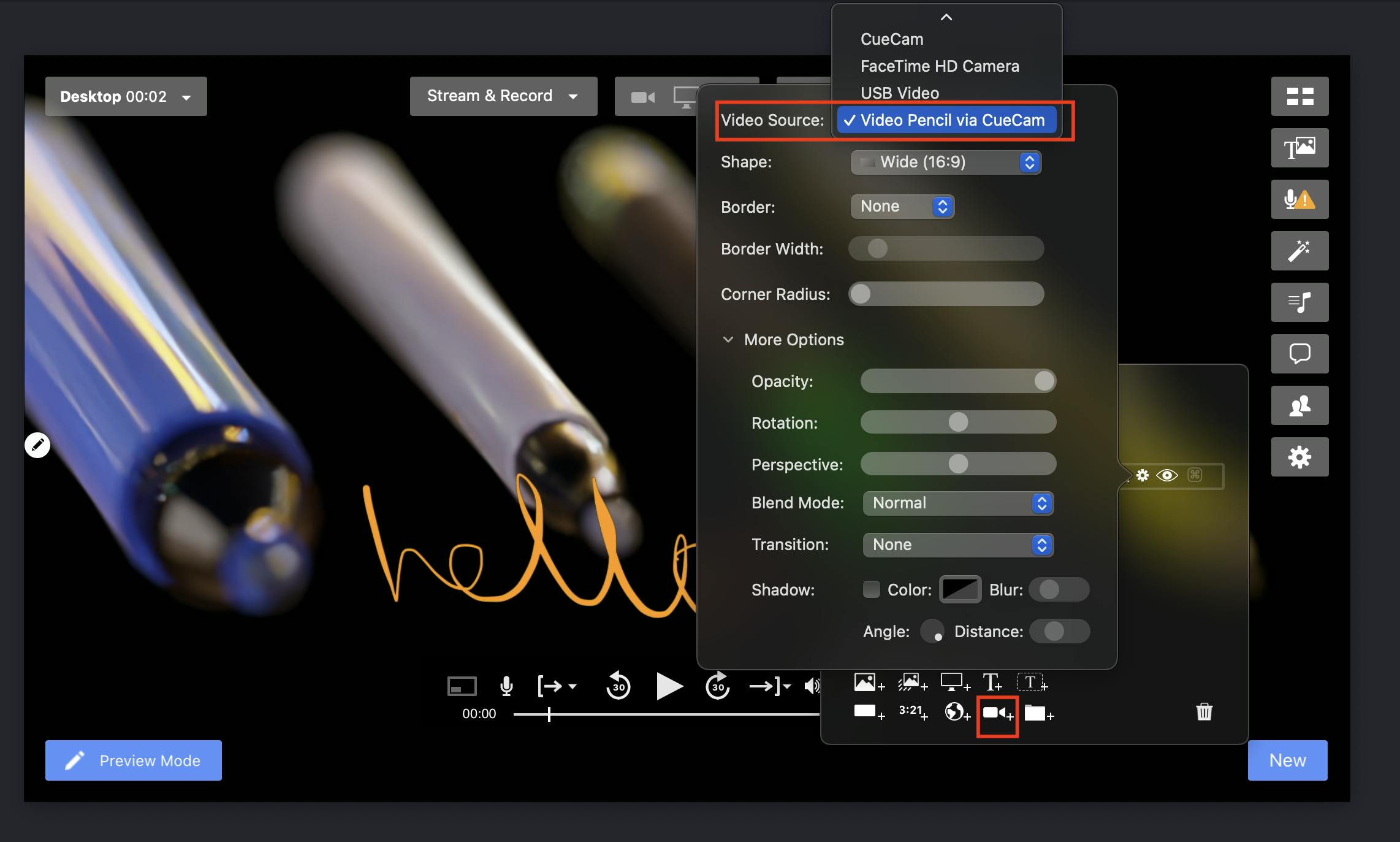Open the shadow Color swatch
This screenshot has height=842, width=1400.
click(960, 589)
